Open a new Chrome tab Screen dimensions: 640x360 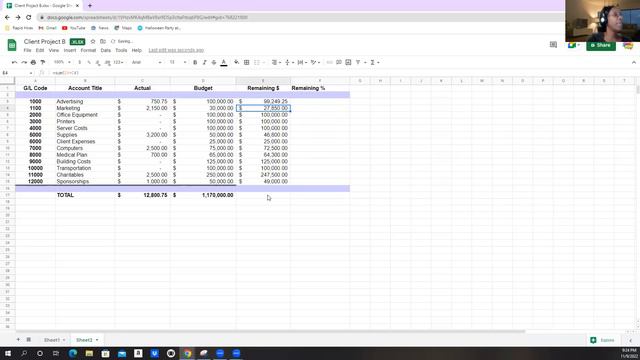click(90, 6)
